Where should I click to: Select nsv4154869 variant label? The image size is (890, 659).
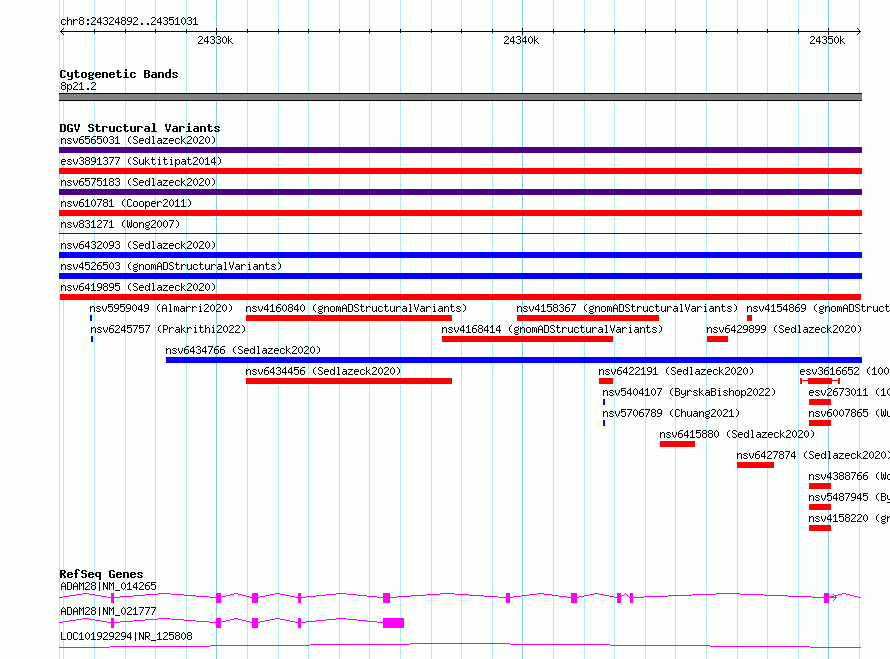(818, 308)
